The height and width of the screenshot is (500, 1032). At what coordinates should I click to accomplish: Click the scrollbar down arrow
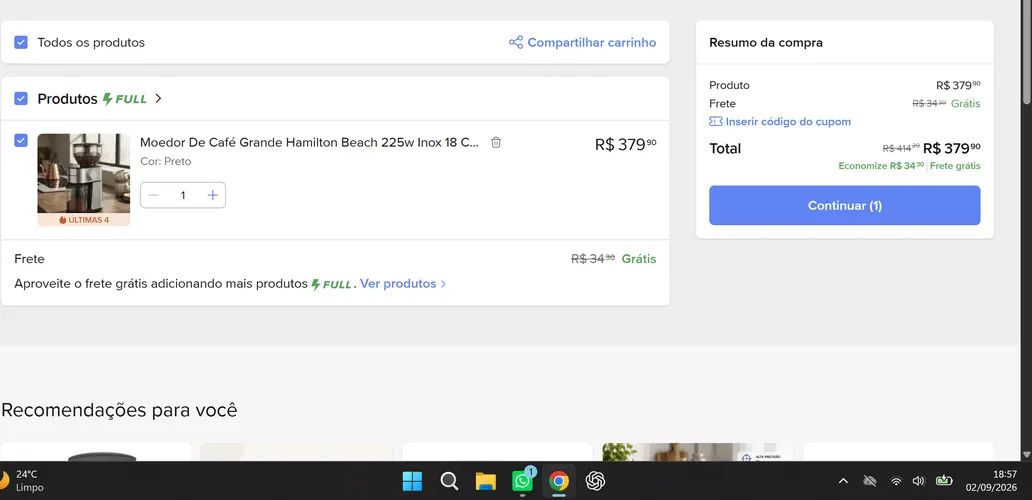coord(1026,455)
